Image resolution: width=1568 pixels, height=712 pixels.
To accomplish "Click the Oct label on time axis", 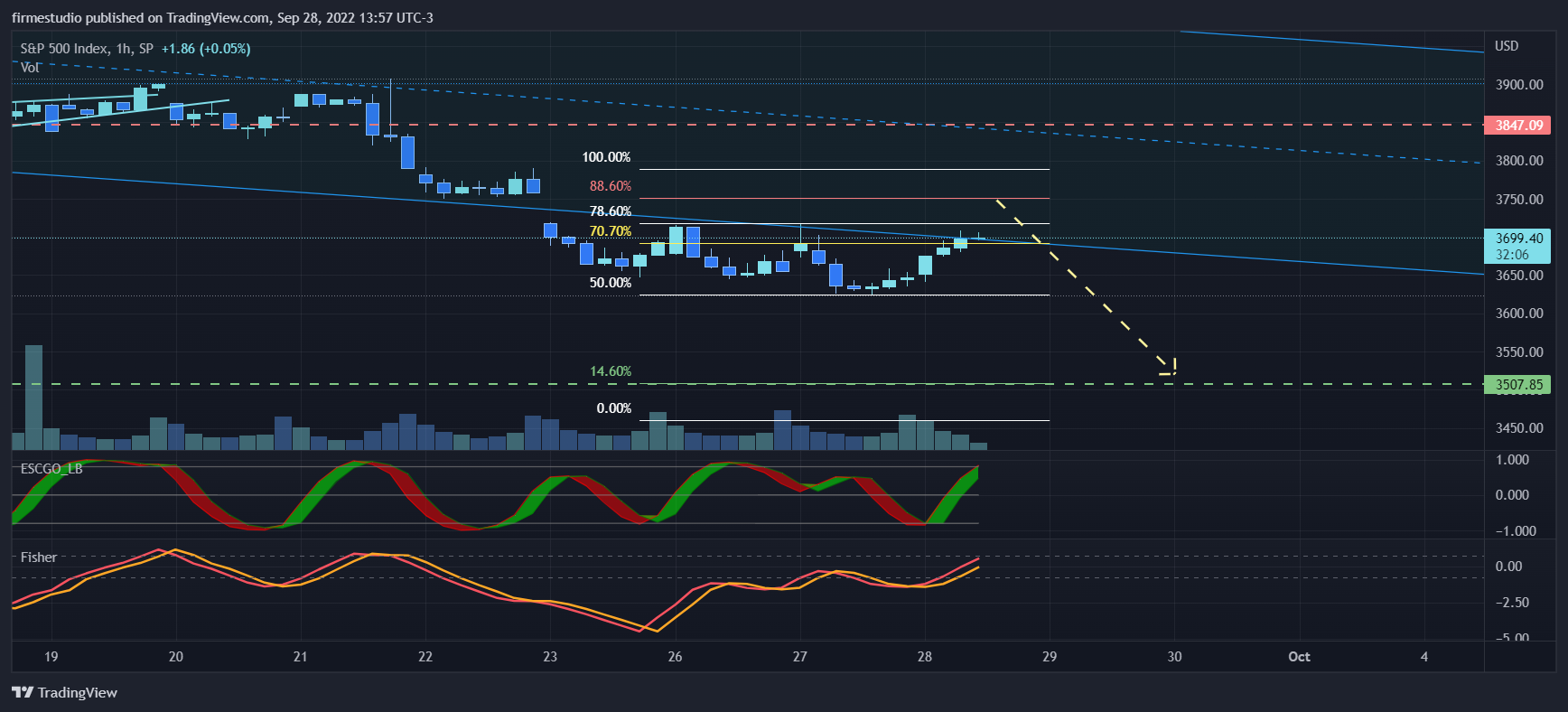I will coord(1299,657).
